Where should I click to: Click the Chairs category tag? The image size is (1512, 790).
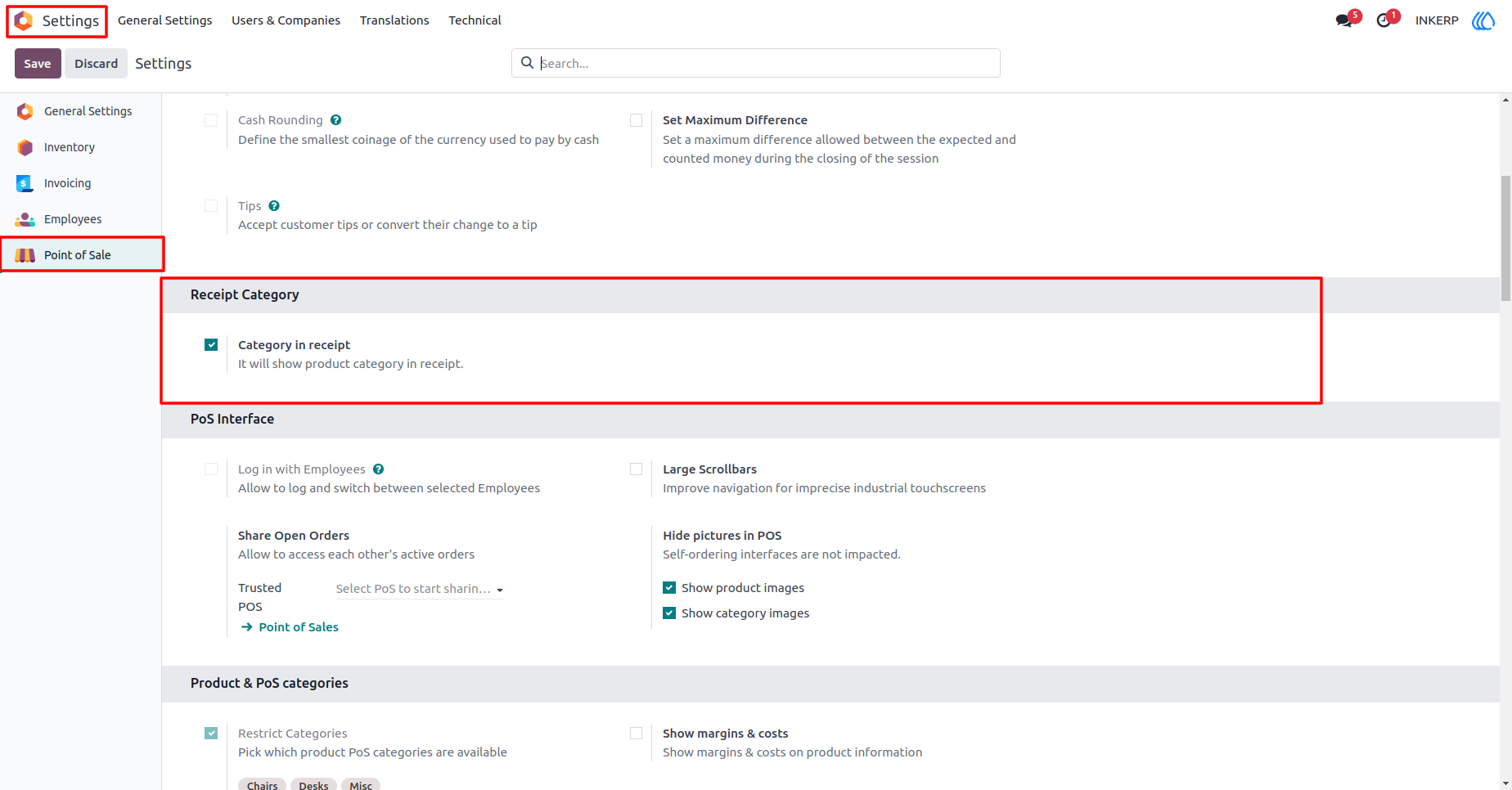click(x=262, y=785)
